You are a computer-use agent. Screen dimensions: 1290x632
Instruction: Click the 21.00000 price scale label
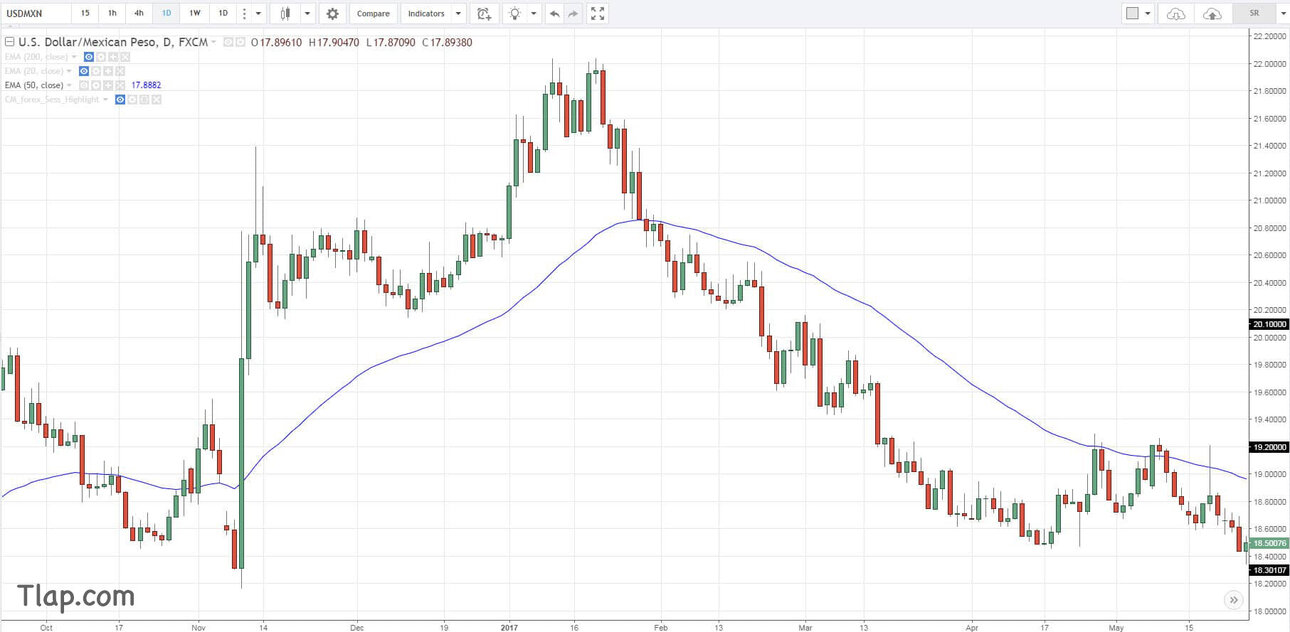pos(1269,201)
